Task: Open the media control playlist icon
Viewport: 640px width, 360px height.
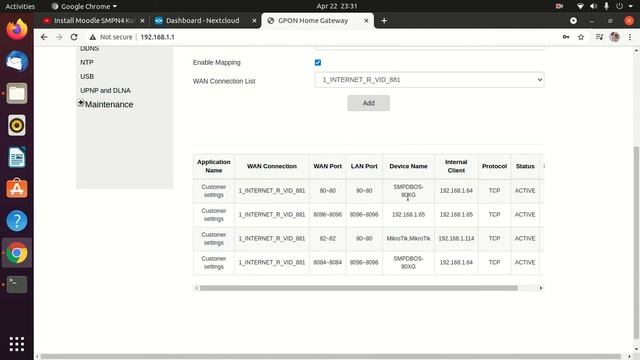Action: (x=599, y=37)
